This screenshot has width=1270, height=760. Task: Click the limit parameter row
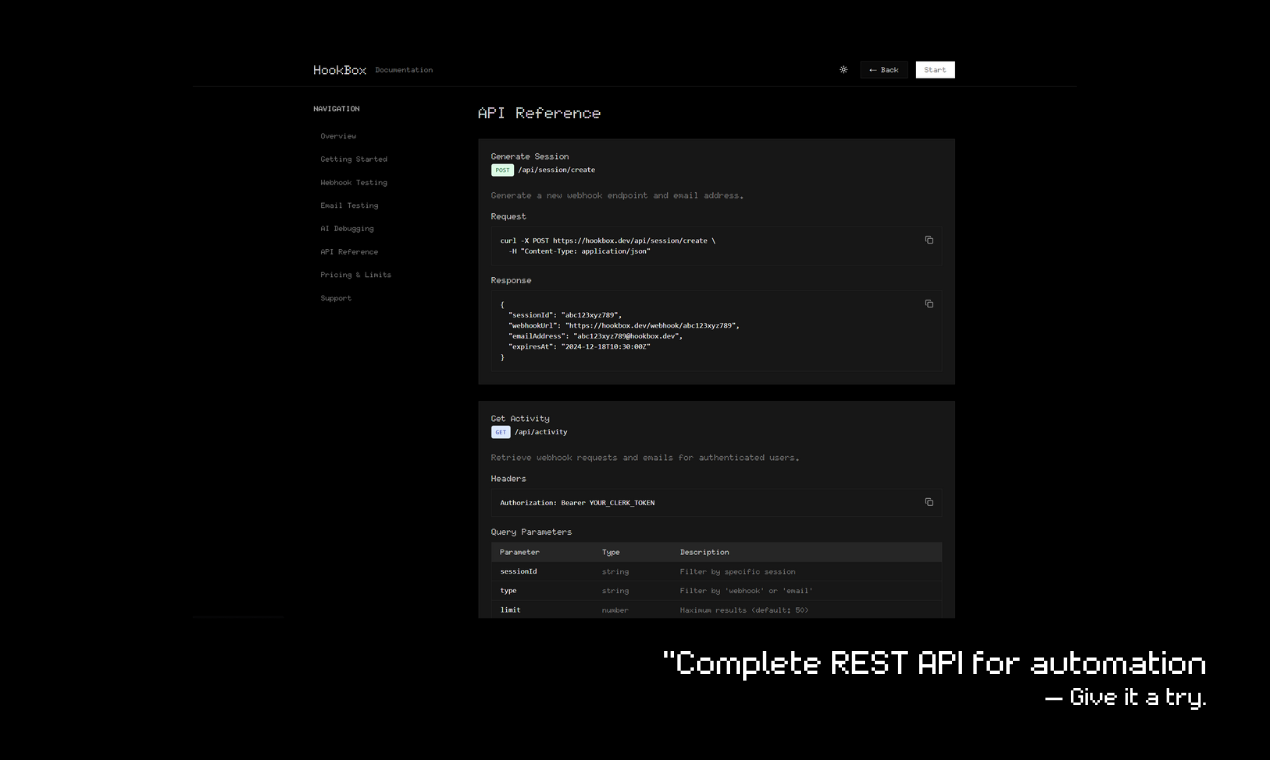pyautogui.click(x=716, y=610)
